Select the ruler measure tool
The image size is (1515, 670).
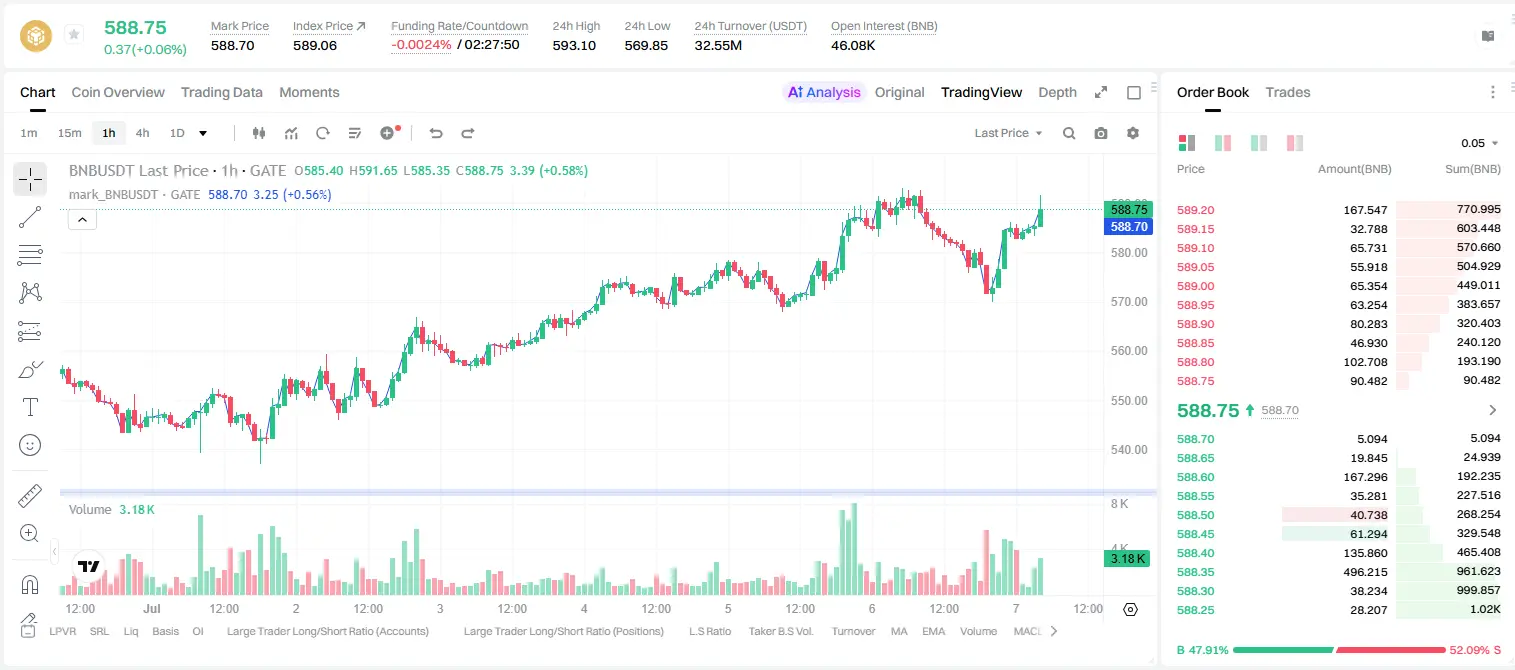click(30, 496)
